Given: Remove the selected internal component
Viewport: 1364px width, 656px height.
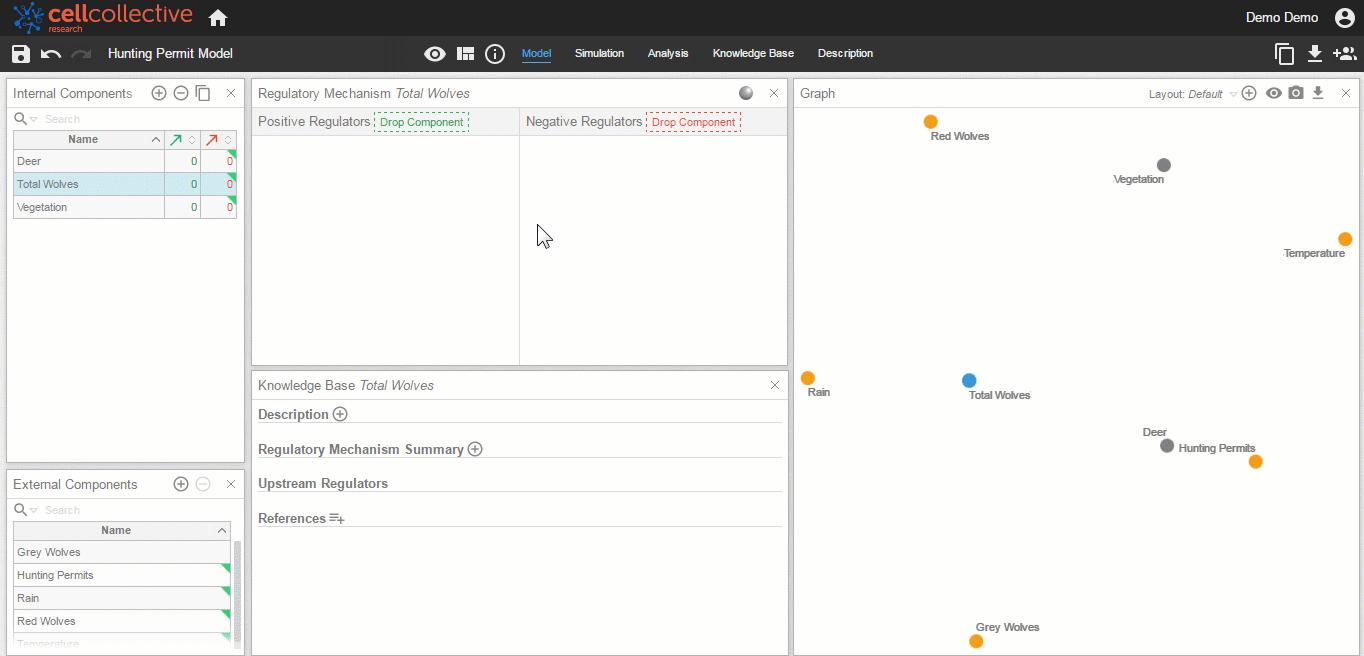Looking at the screenshot, I should (x=181, y=93).
